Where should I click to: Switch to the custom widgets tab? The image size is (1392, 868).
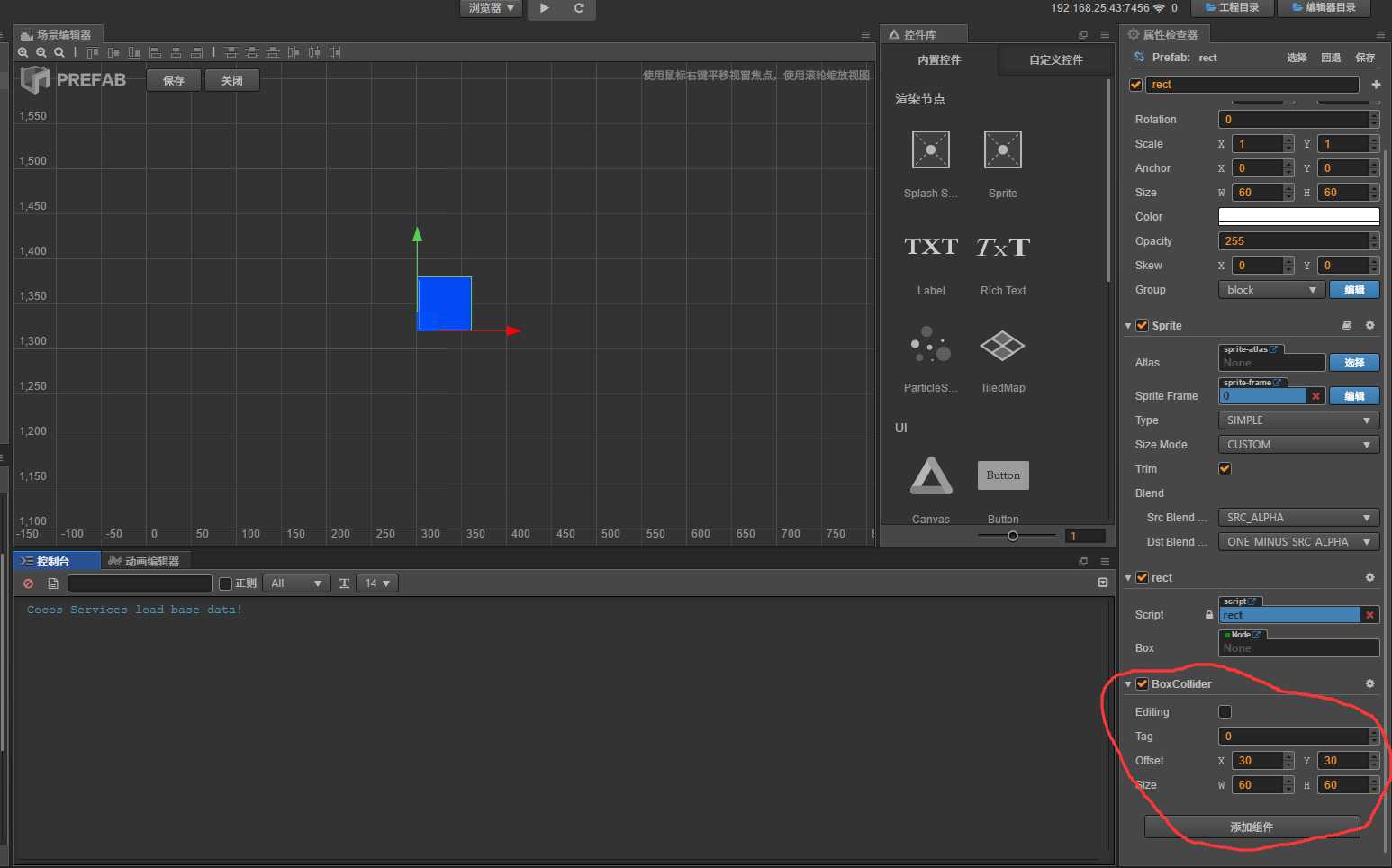(1055, 59)
